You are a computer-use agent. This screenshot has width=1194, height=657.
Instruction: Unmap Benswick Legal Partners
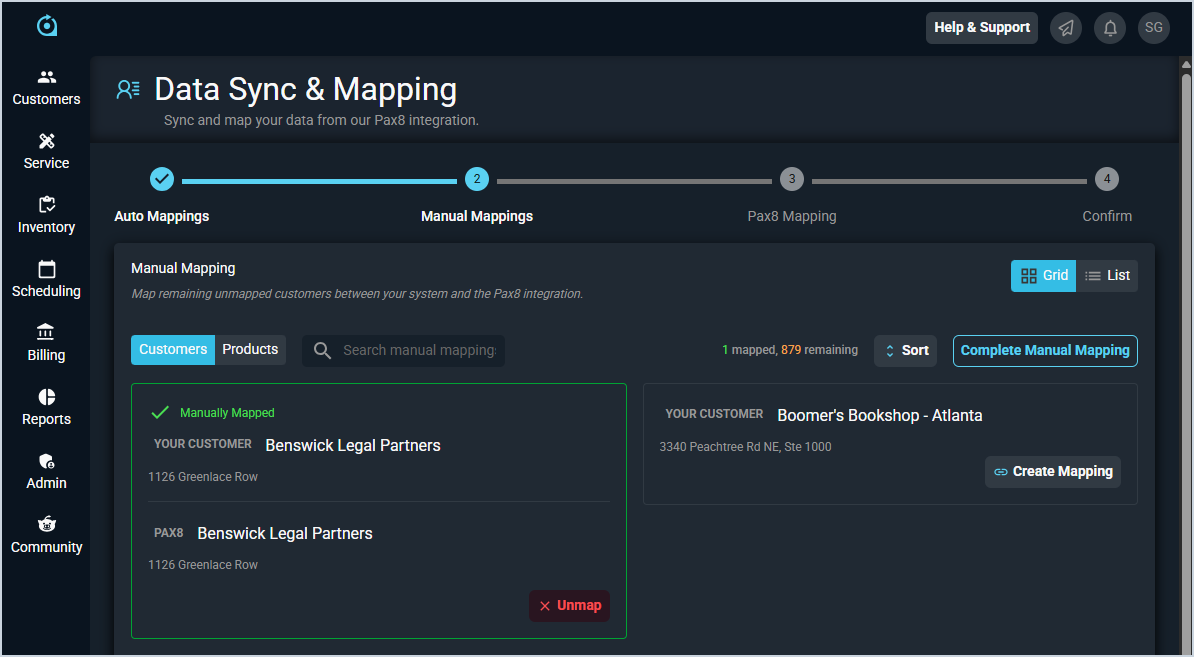pos(569,606)
